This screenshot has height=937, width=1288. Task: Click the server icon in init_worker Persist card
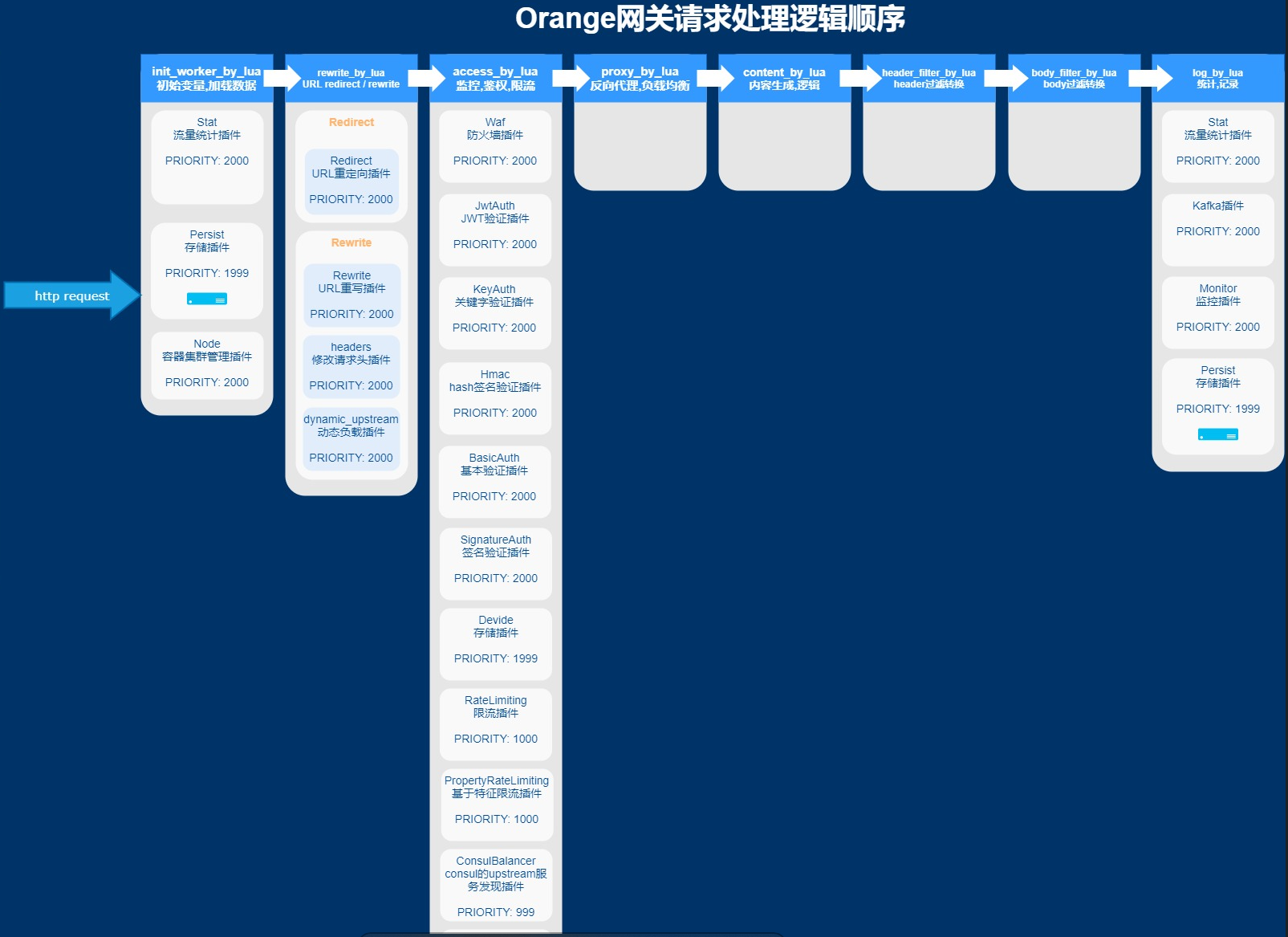coord(207,299)
